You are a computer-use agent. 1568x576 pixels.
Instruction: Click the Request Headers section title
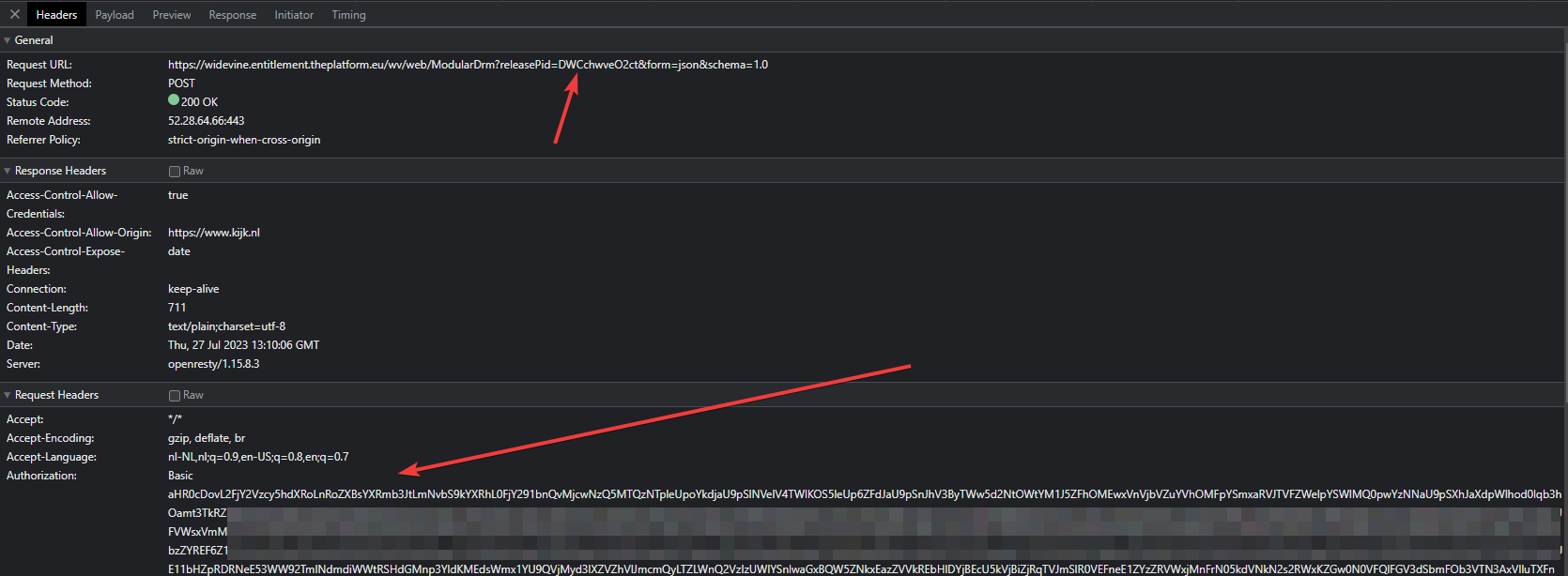pyautogui.click(x=56, y=395)
